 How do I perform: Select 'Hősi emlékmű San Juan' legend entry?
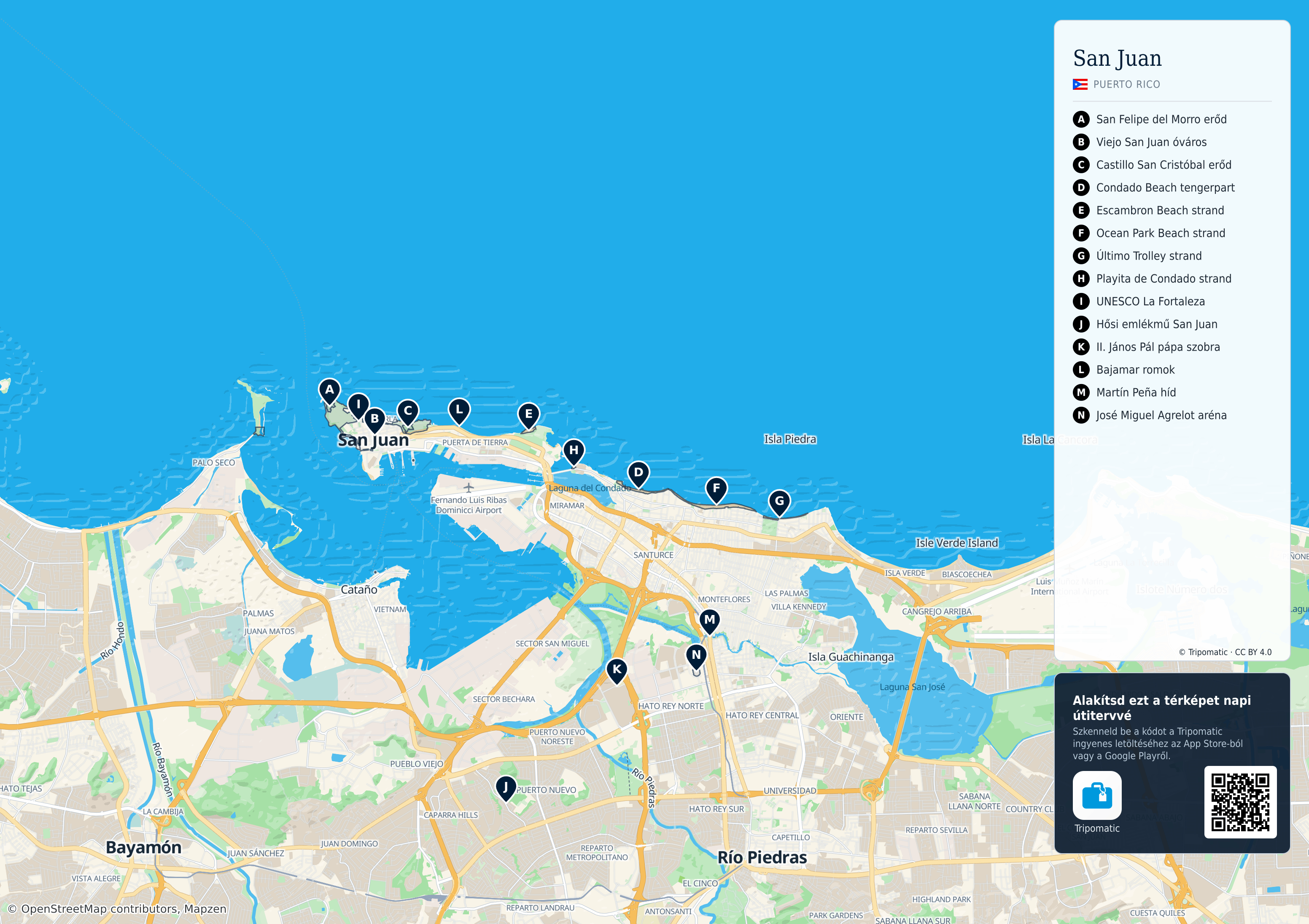1157,324
